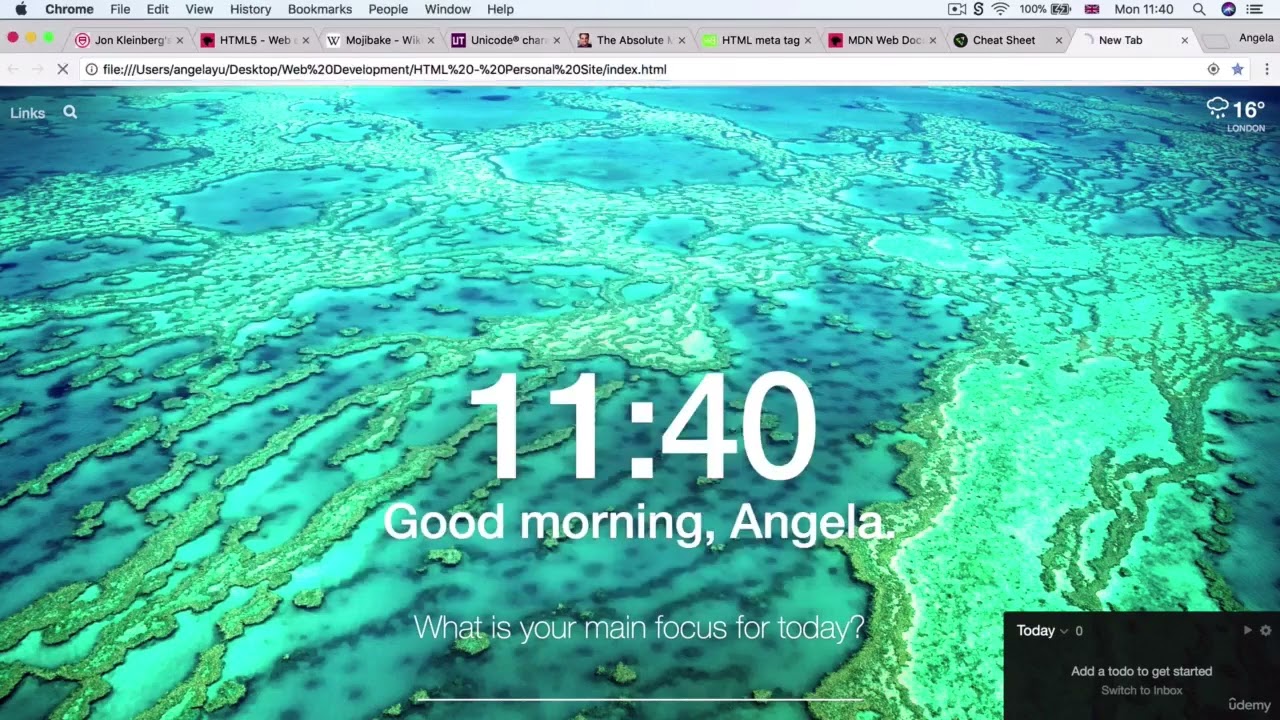Switch to the Jon Kleinberg tab
Image resolution: width=1280 pixels, height=720 pixels.
tap(130, 40)
